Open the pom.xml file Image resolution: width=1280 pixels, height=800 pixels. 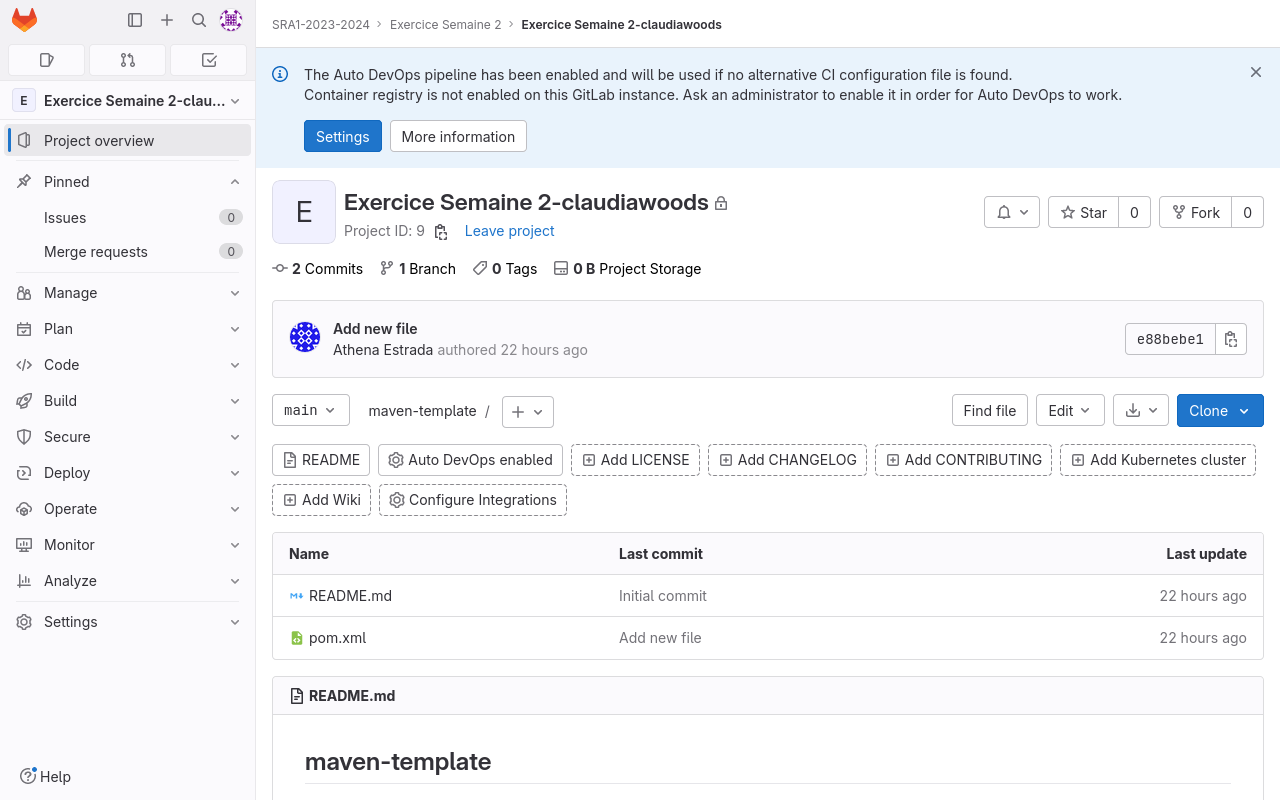coord(337,637)
